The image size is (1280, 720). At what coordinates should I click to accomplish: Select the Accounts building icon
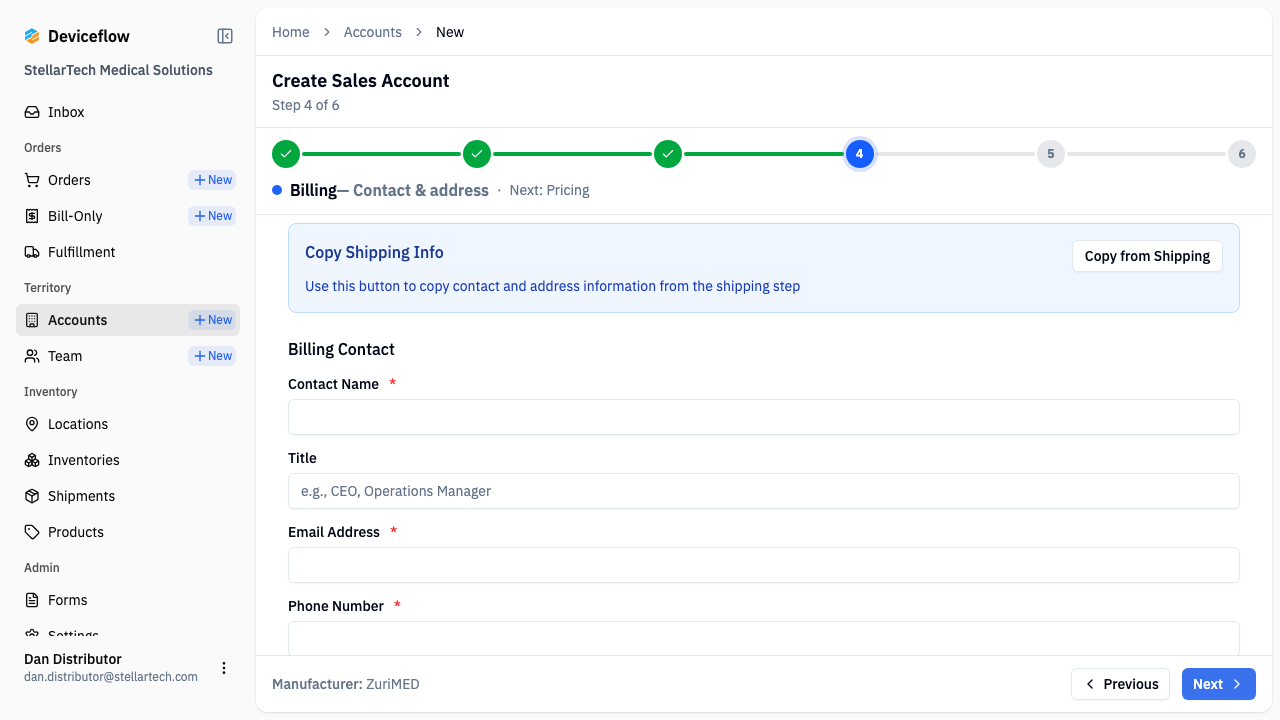pos(32,320)
